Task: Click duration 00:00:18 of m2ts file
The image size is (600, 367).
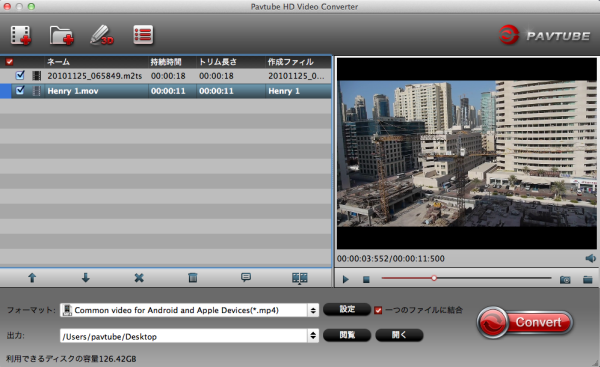Action: (x=168, y=76)
